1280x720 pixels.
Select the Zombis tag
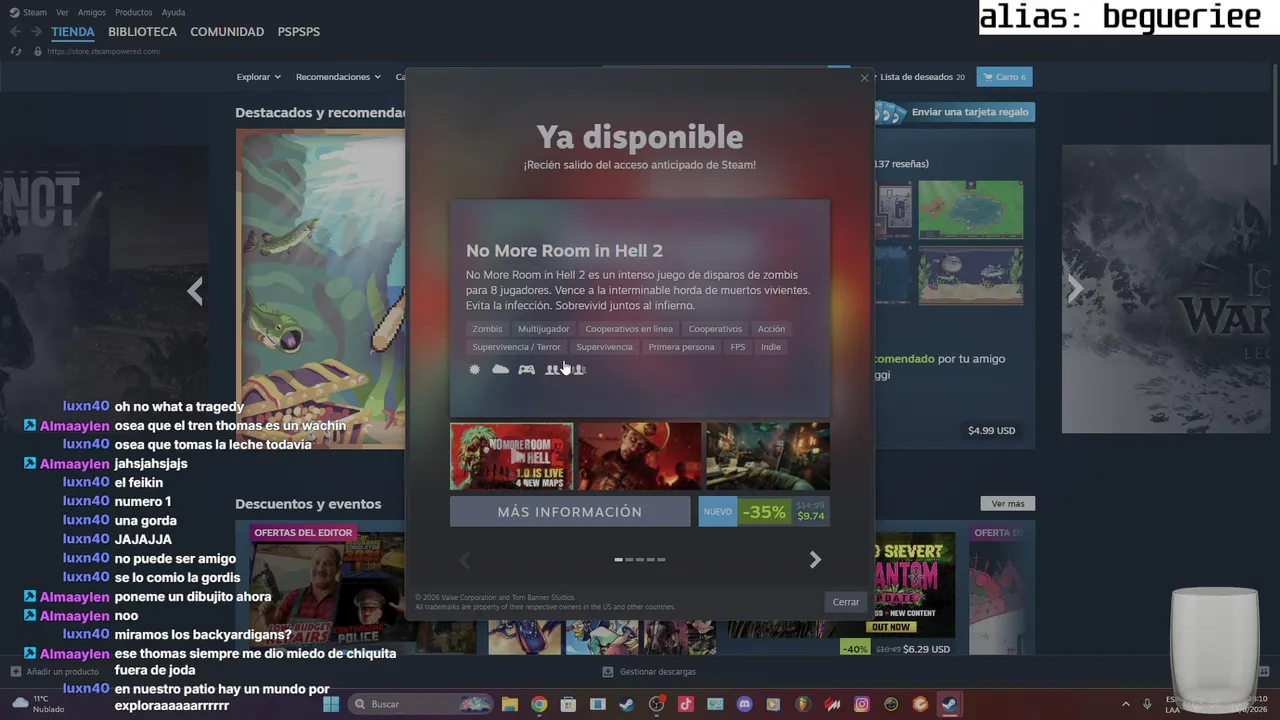487,329
